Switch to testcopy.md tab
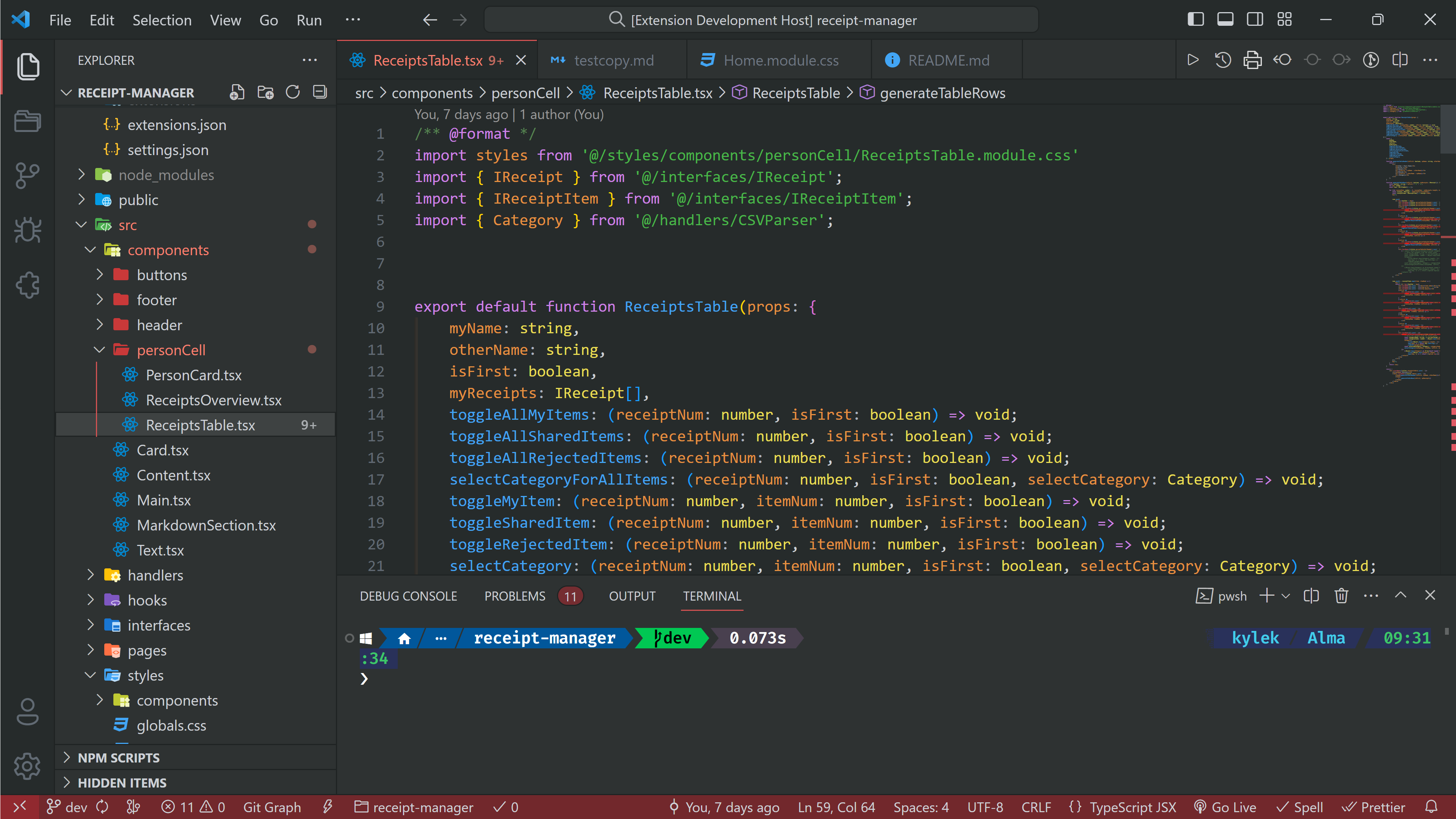Image resolution: width=1456 pixels, height=819 pixels. coord(612,60)
